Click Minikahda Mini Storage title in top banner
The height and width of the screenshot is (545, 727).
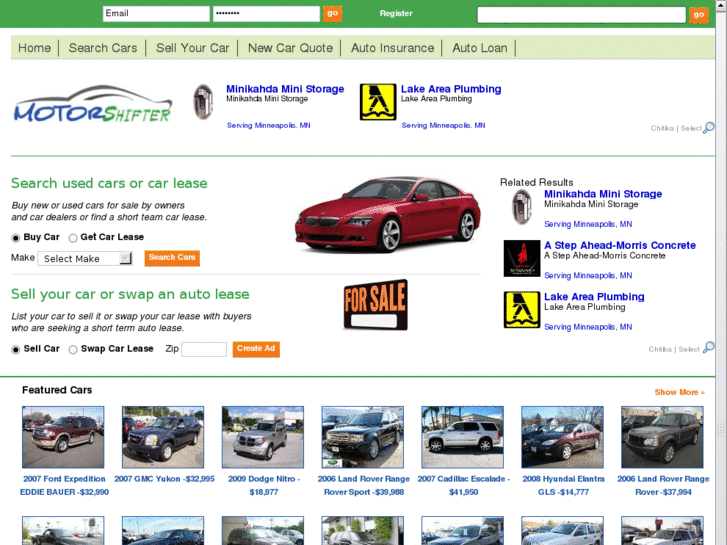point(285,89)
